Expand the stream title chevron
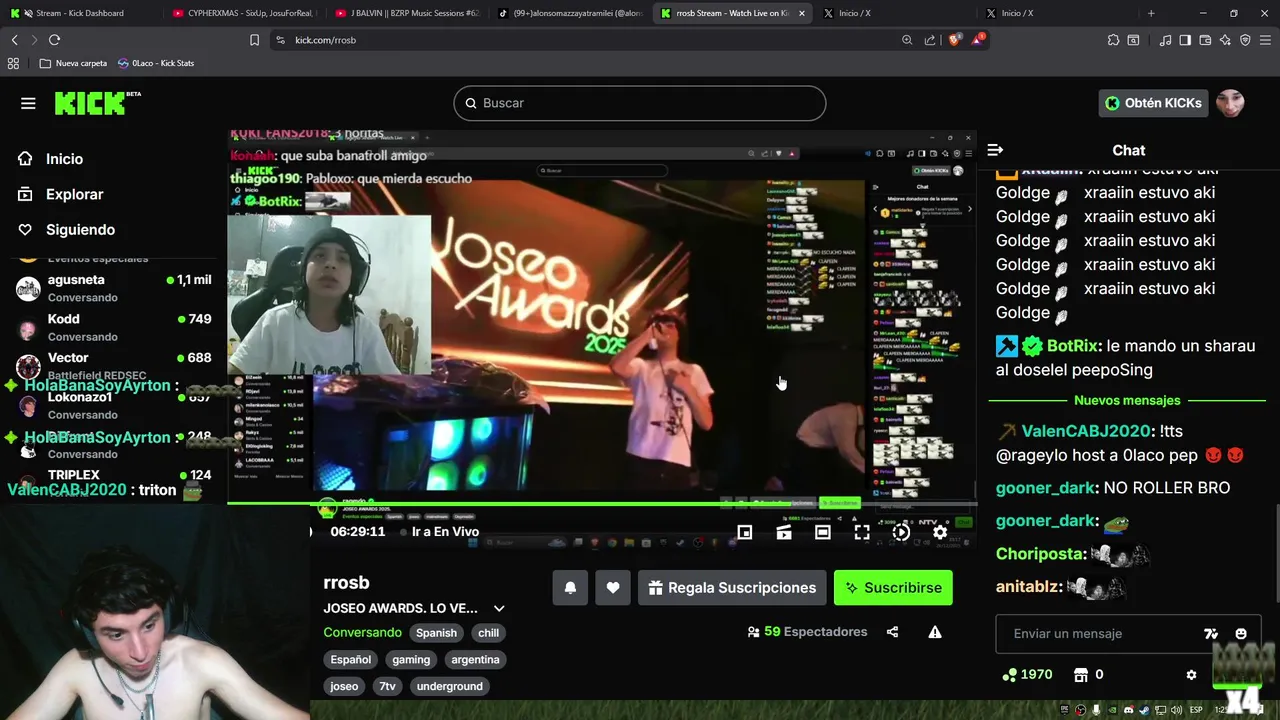The image size is (1280, 720). click(x=499, y=608)
